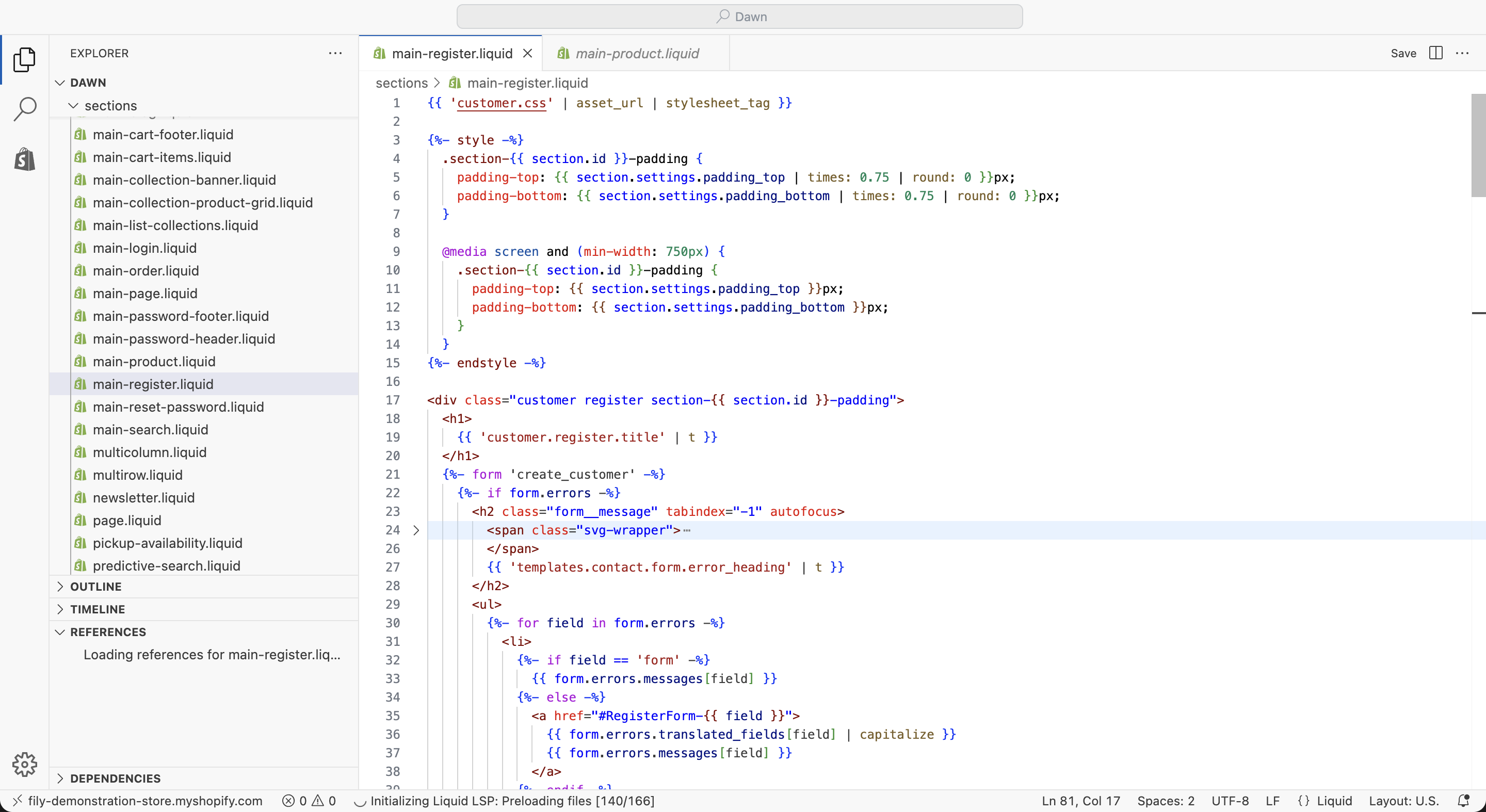Click the Dawn command search bar

tap(739, 17)
